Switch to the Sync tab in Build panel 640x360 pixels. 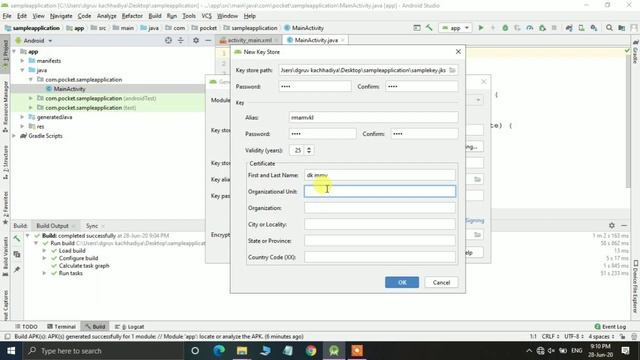click(92, 226)
